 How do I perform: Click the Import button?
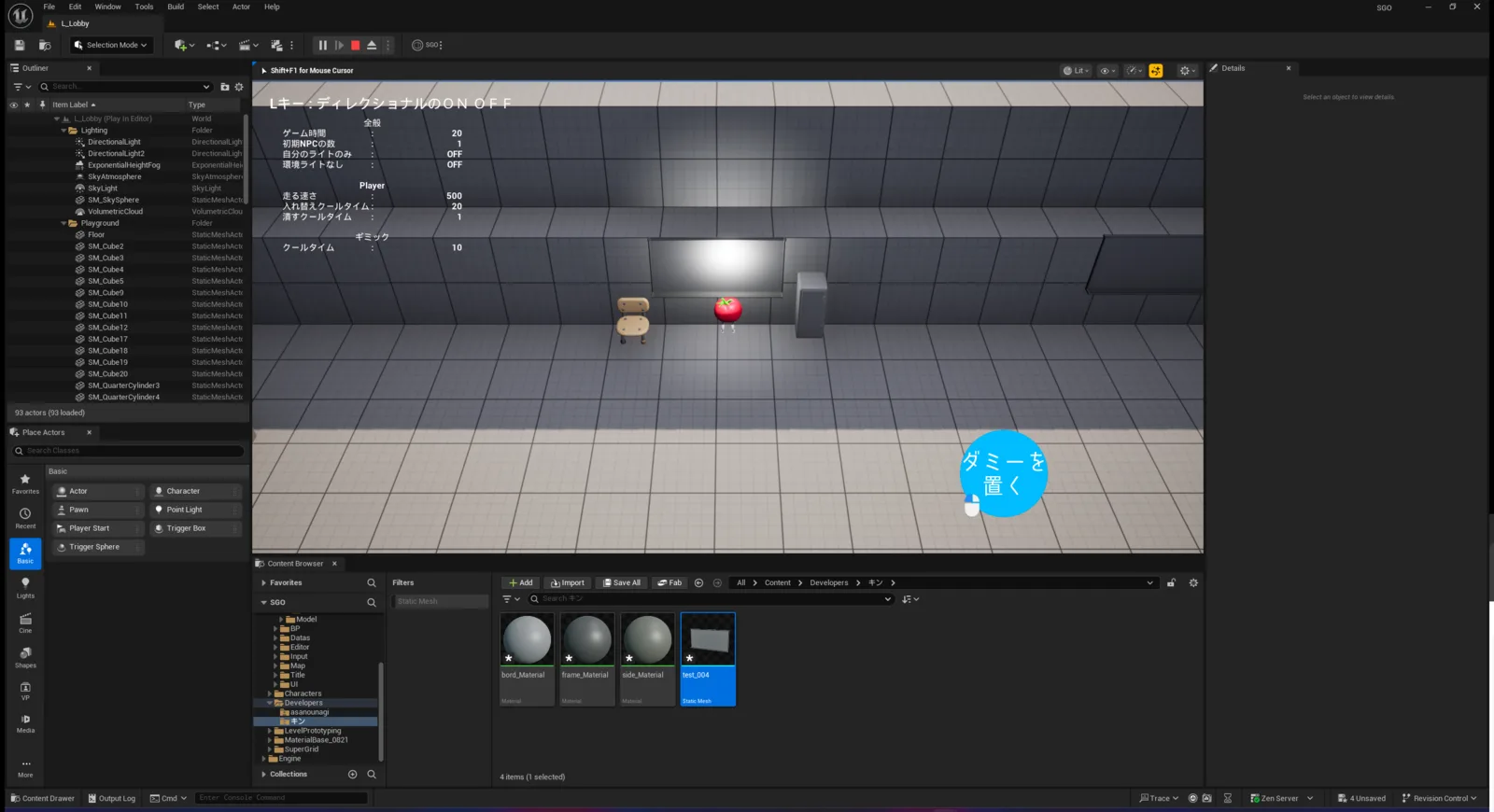point(568,582)
